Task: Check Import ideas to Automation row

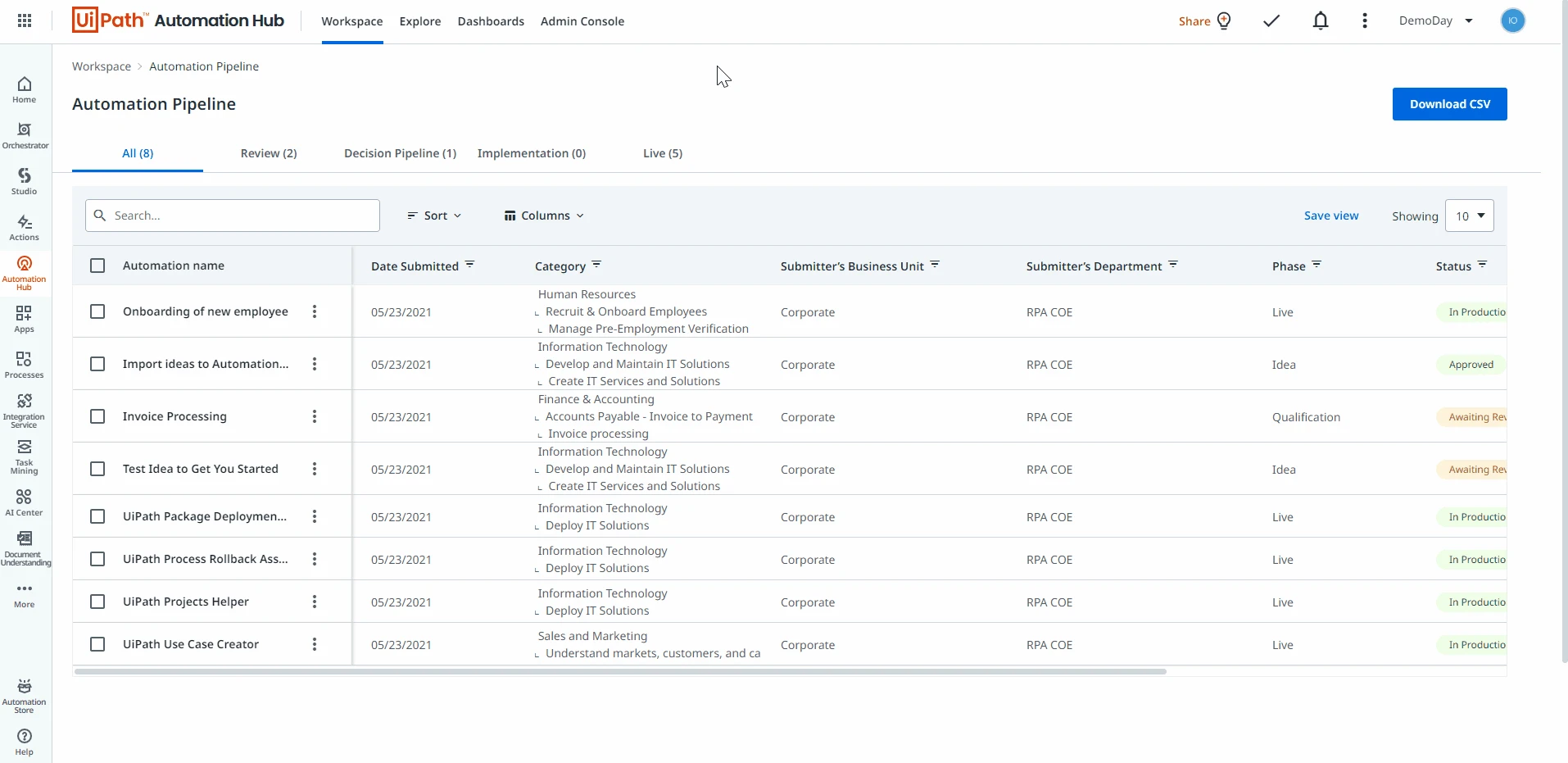Action: click(x=97, y=364)
